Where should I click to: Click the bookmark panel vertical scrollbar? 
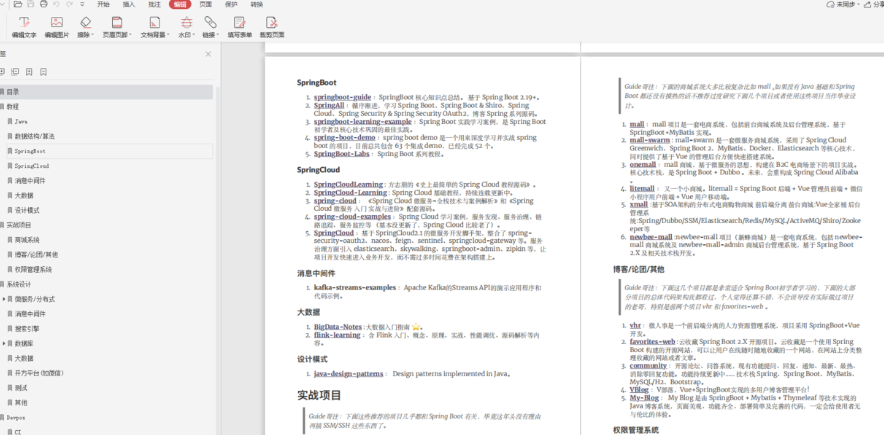pos(216,259)
